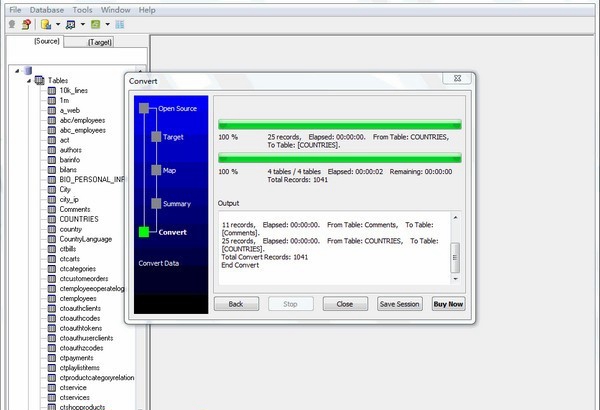Click table icon beside city_ip
The width and height of the screenshot is (600, 410).
pos(52,199)
